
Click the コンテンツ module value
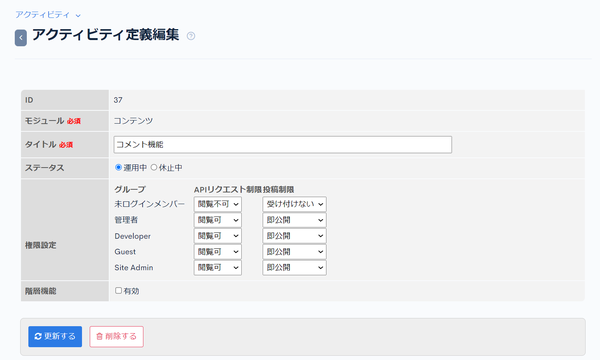(x=133, y=121)
